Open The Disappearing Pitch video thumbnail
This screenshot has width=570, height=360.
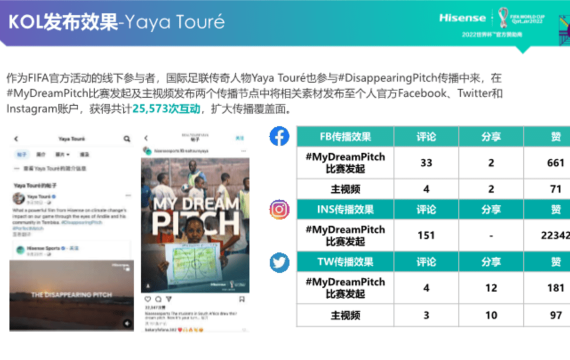72,295
